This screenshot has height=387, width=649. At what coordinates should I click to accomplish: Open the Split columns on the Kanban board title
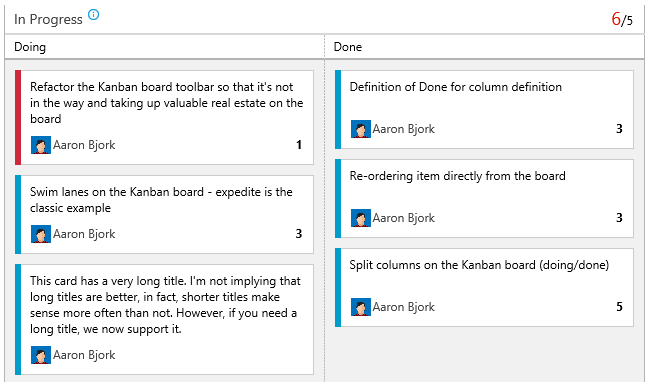(x=479, y=265)
